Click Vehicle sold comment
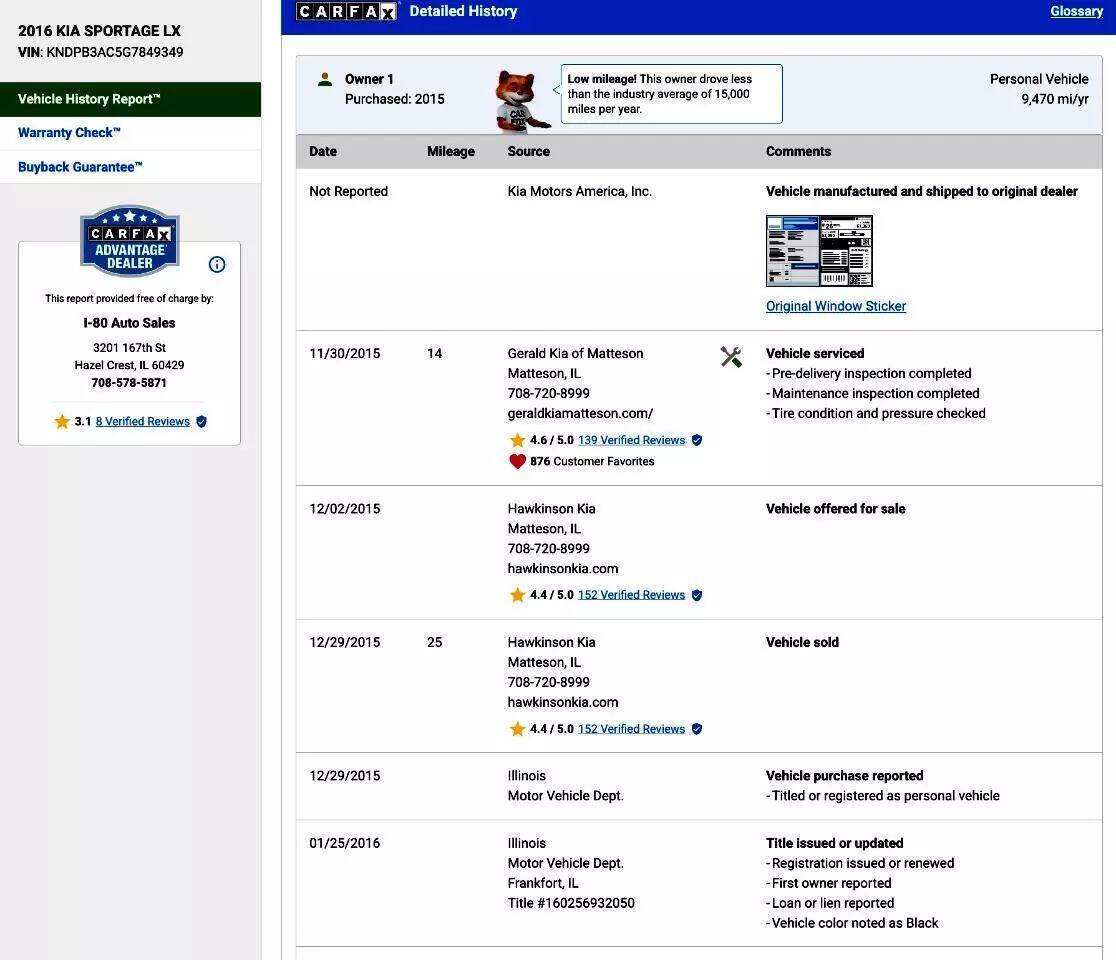Screen dimensions: 1116x960 point(802,642)
